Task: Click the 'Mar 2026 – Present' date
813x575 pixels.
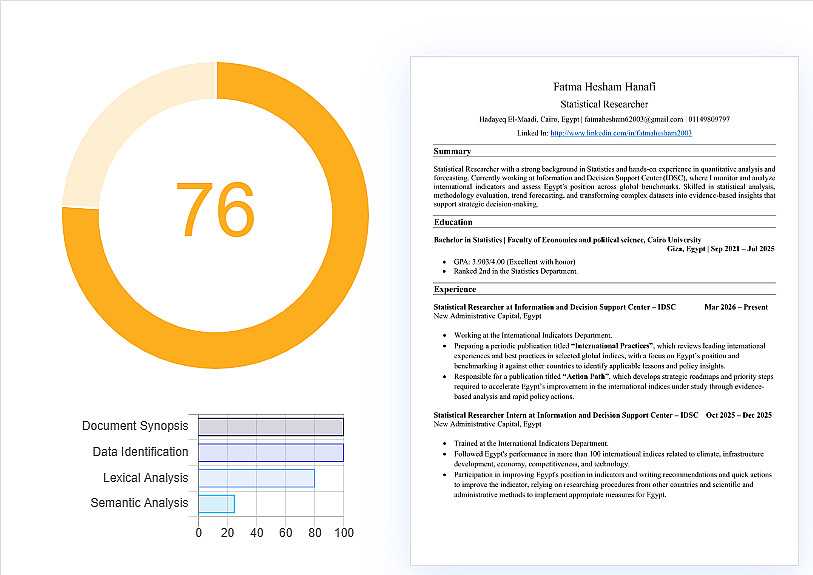Action: pyautogui.click(x=736, y=307)
